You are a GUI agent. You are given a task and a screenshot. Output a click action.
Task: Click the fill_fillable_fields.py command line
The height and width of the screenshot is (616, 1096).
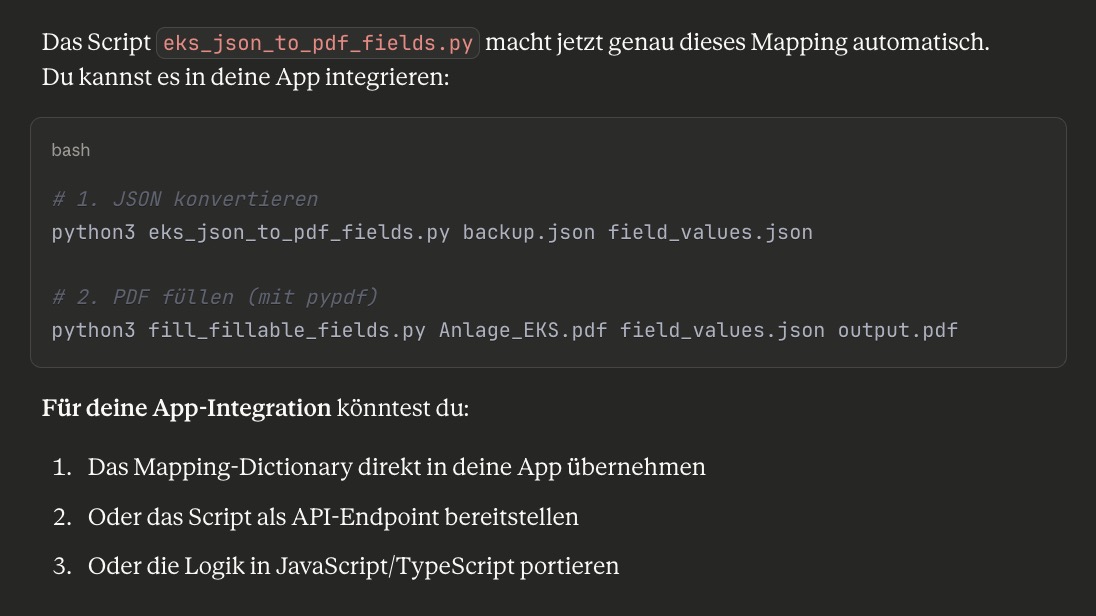point(505,330)
